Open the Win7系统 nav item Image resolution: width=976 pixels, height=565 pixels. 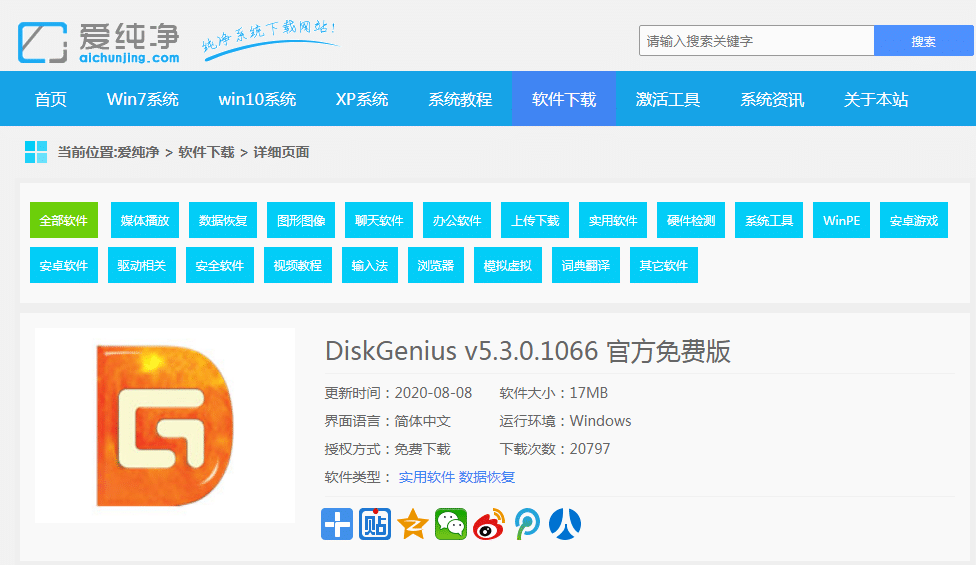(x=143, y=100)
